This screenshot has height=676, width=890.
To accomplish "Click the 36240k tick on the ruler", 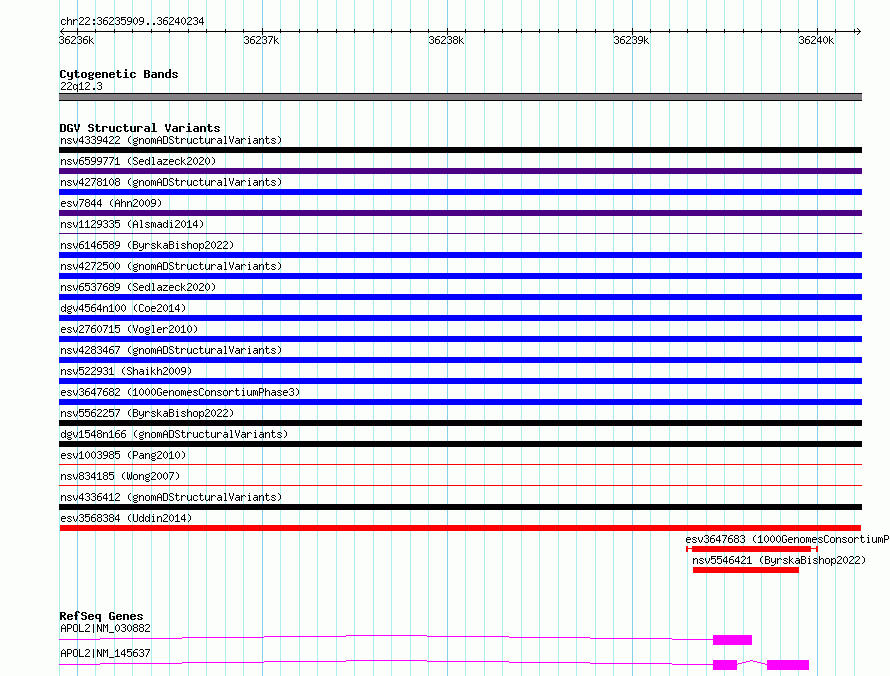I will (x=815, y=32).
